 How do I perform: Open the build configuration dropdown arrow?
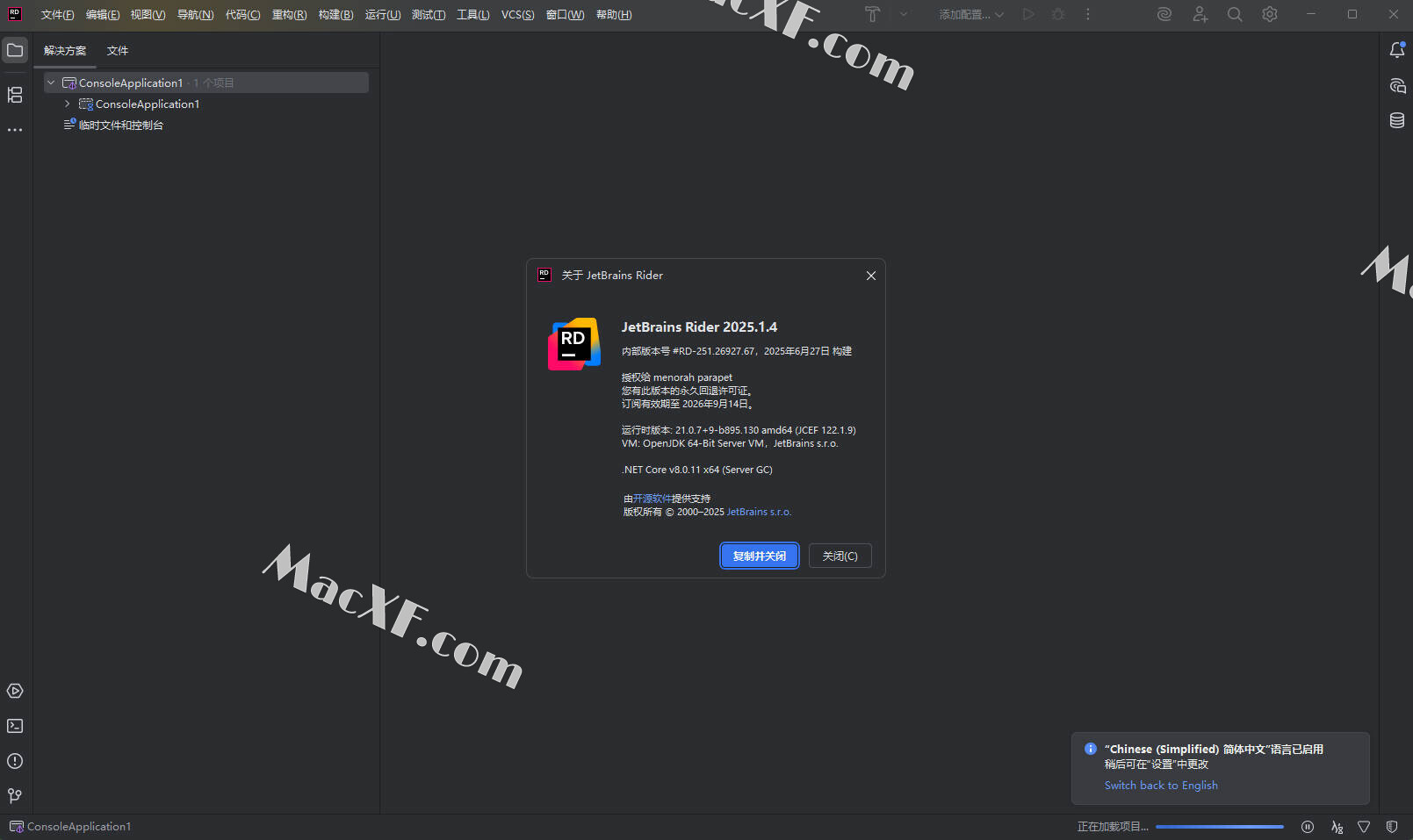[904, 14]
